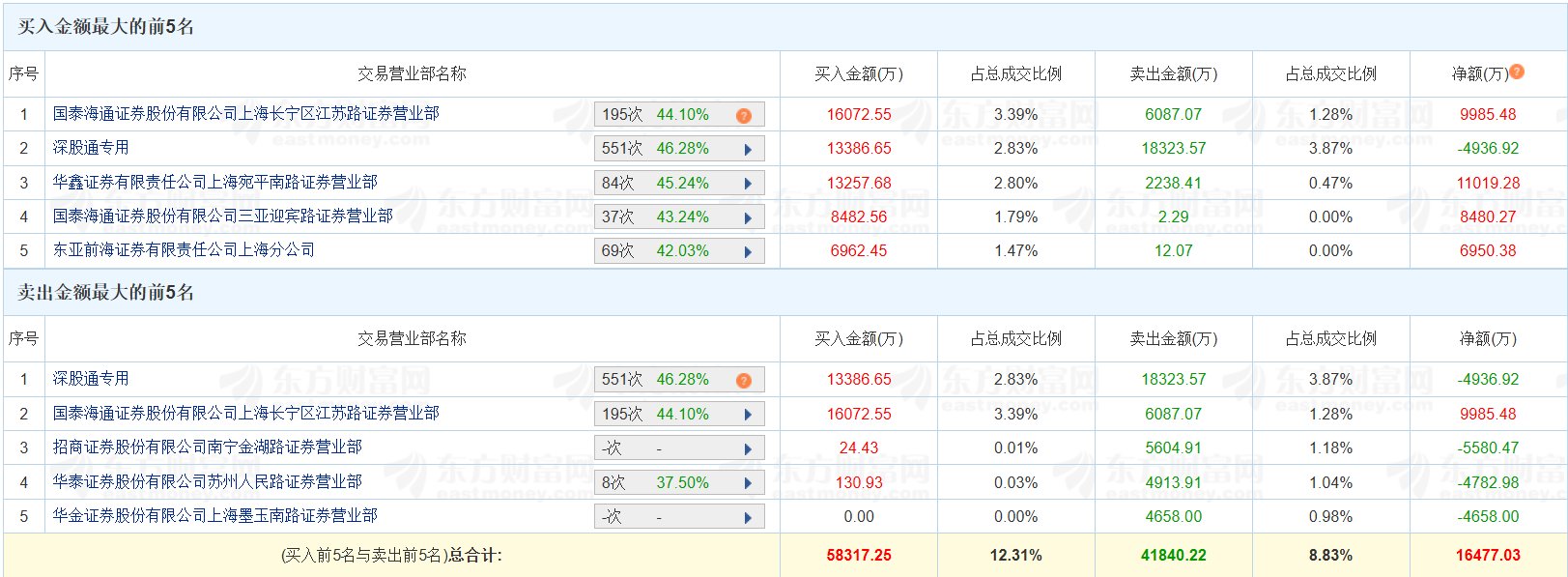Expand stats box for 华金证券上海墨玉南路 row
Screen dimensions: 1568x577
click(748, 518)
